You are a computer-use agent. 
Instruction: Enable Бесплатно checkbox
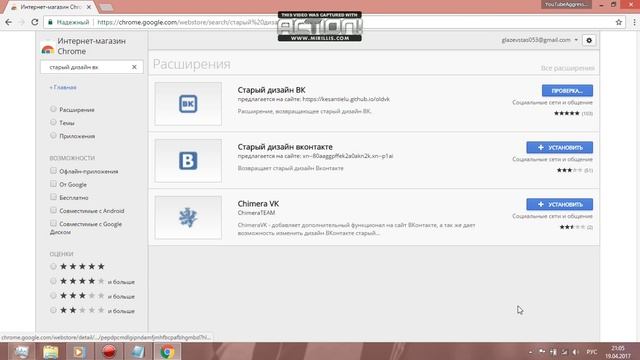(x=53, y=197)
